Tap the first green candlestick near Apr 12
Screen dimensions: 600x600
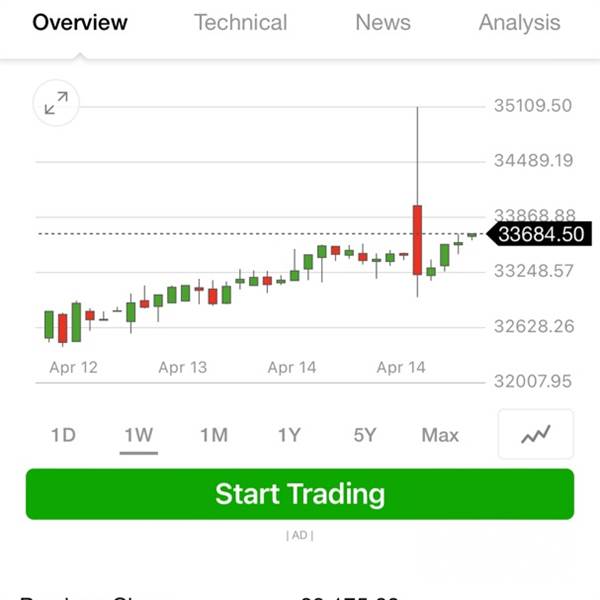[x=49, y=325]
